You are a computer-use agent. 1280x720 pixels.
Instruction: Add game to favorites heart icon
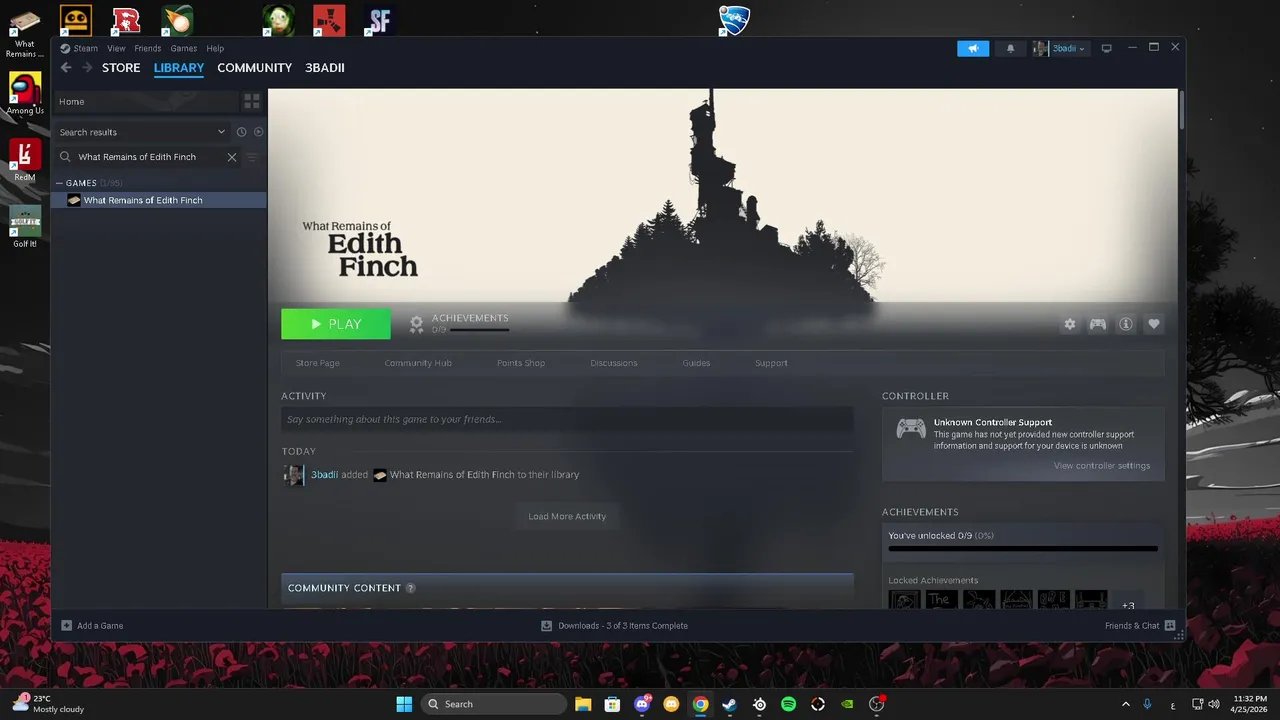point(1154,324)
